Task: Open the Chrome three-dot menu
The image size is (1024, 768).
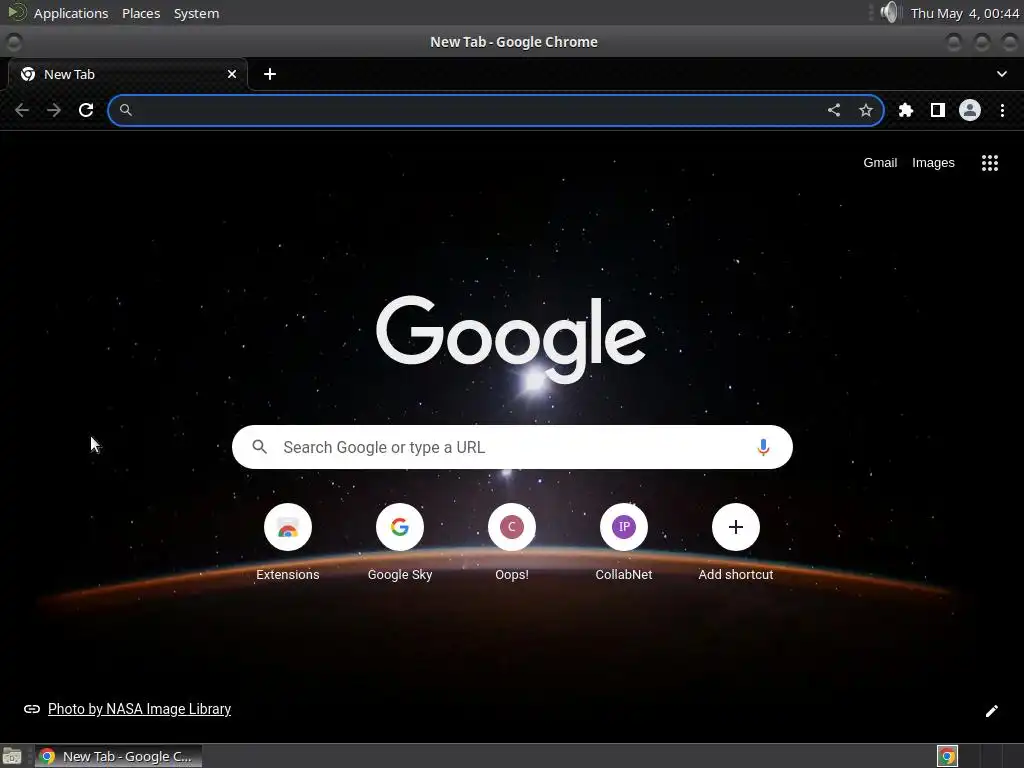Action: point(1002,110)
